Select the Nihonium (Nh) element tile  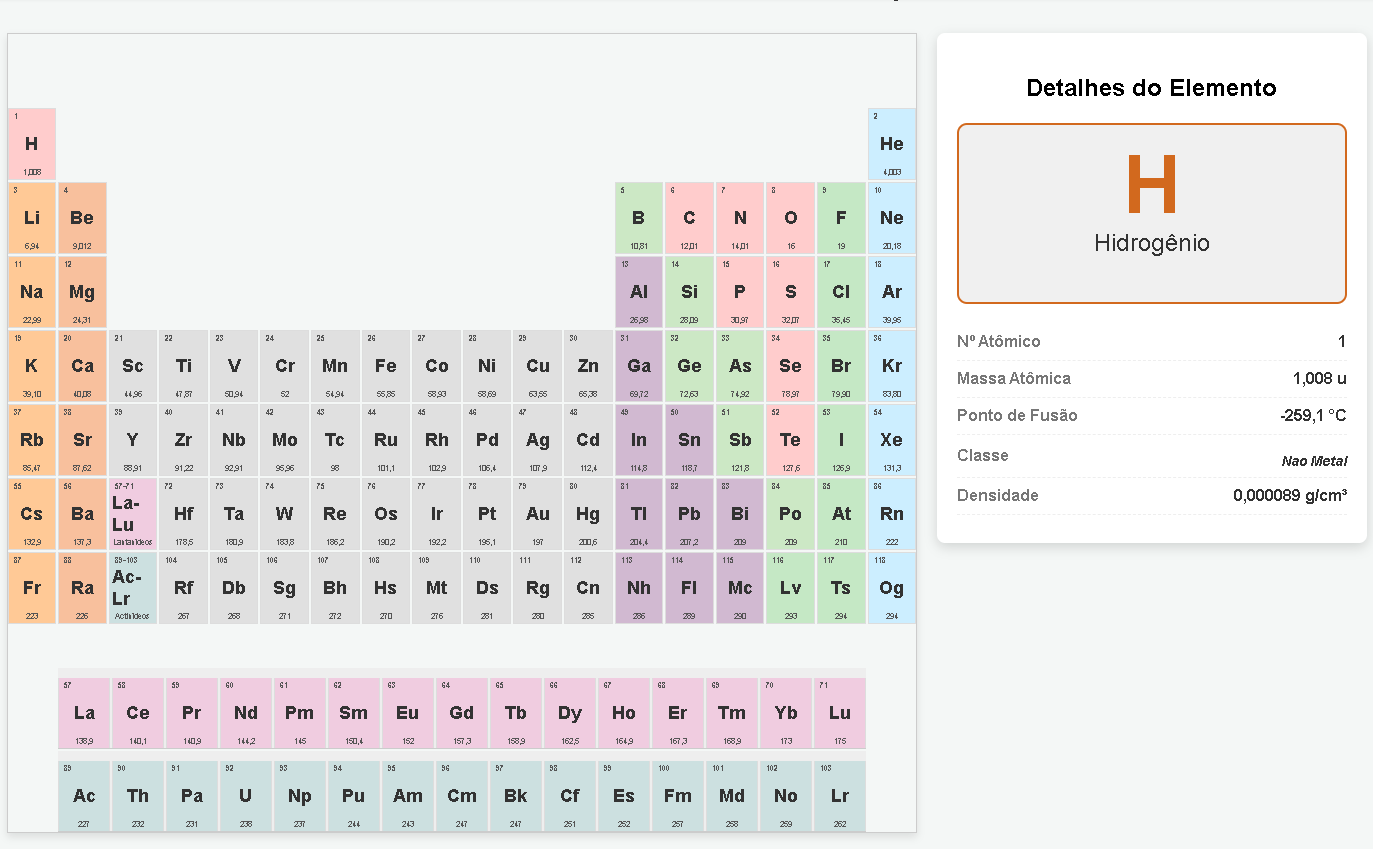click(639, 588)
